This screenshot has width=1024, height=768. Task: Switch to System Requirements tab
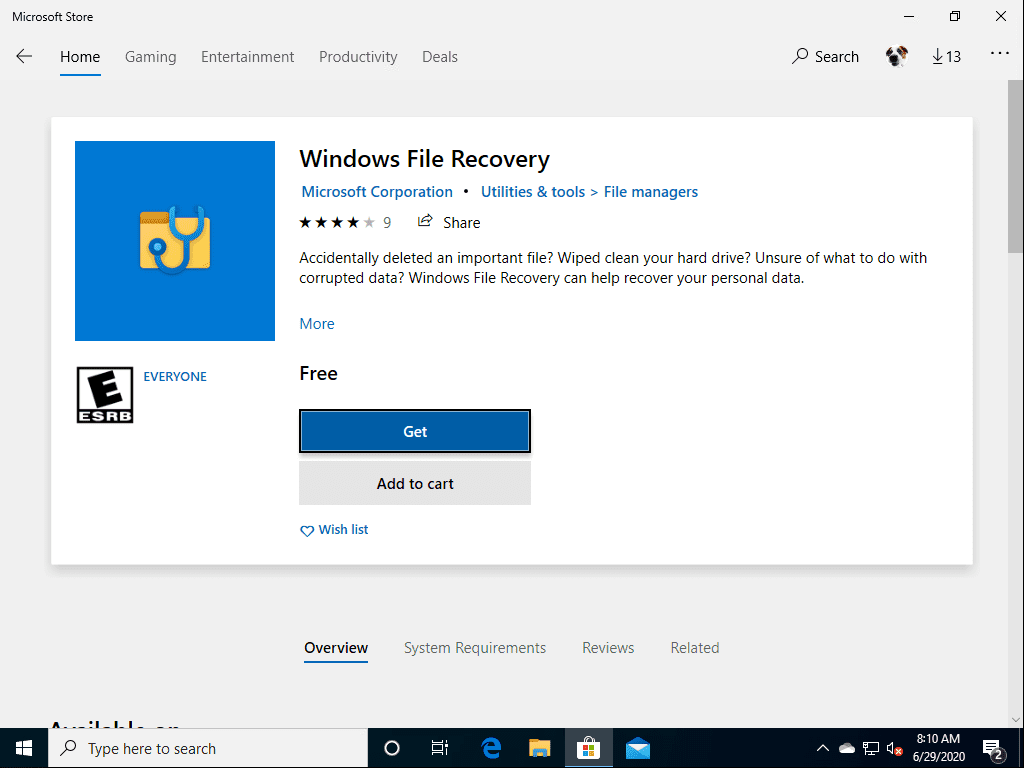pyautogui.click(x=475, y=648)
